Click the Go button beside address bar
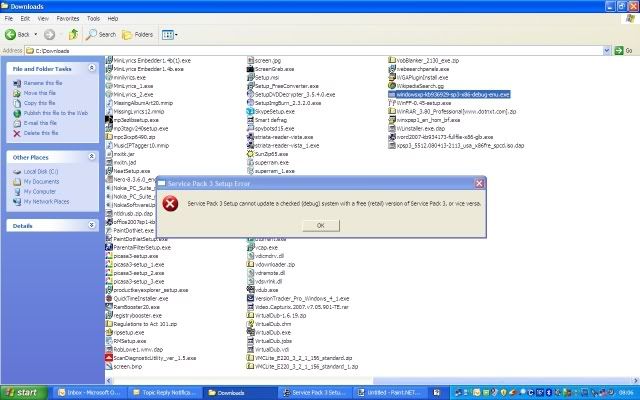Screen dimensions: 640x400 click(623, 51)
